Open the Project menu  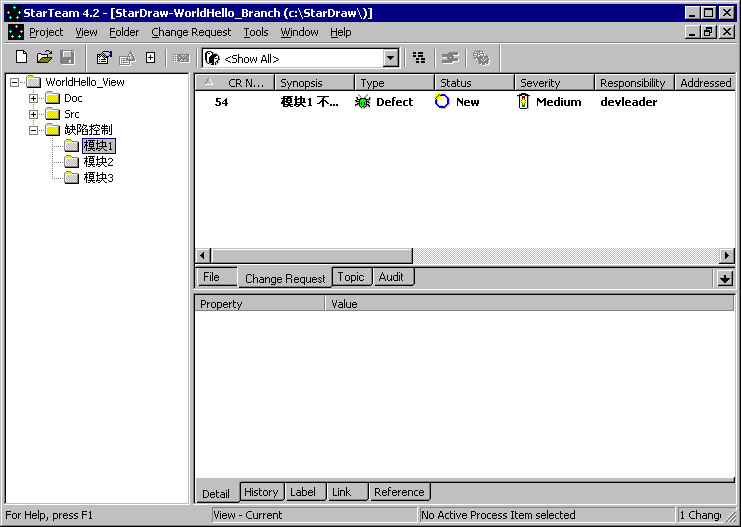pyautogui.click(x=46, y=32)
